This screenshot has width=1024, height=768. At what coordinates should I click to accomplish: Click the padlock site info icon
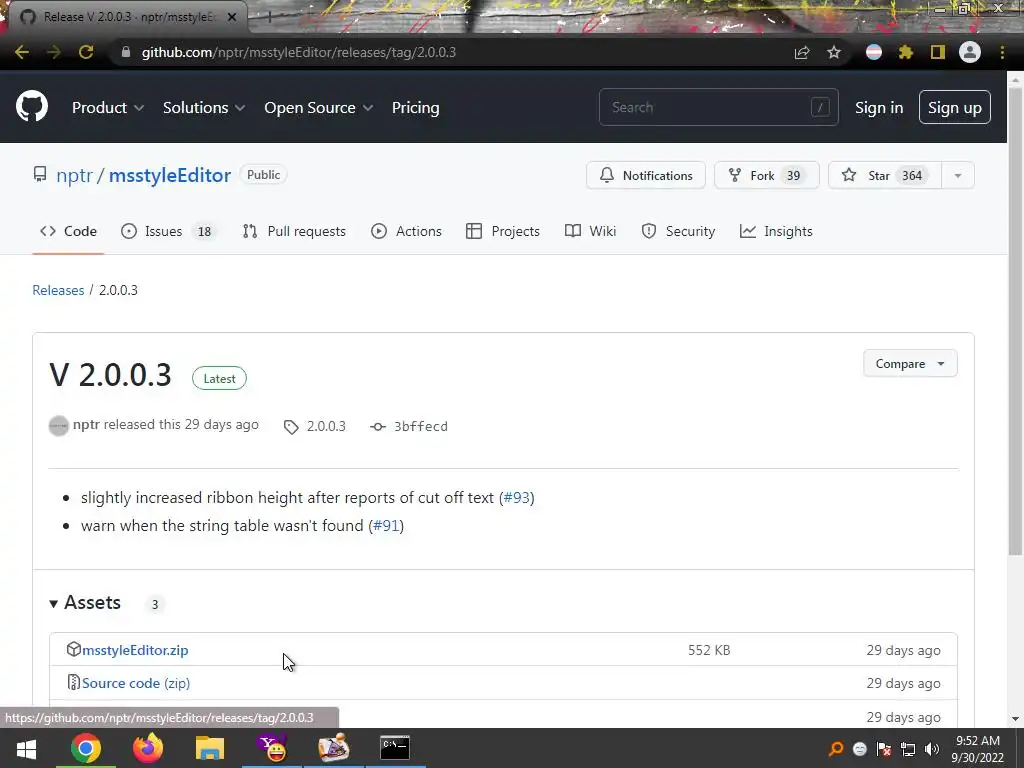pyautogui.click(x=126, y=52)
